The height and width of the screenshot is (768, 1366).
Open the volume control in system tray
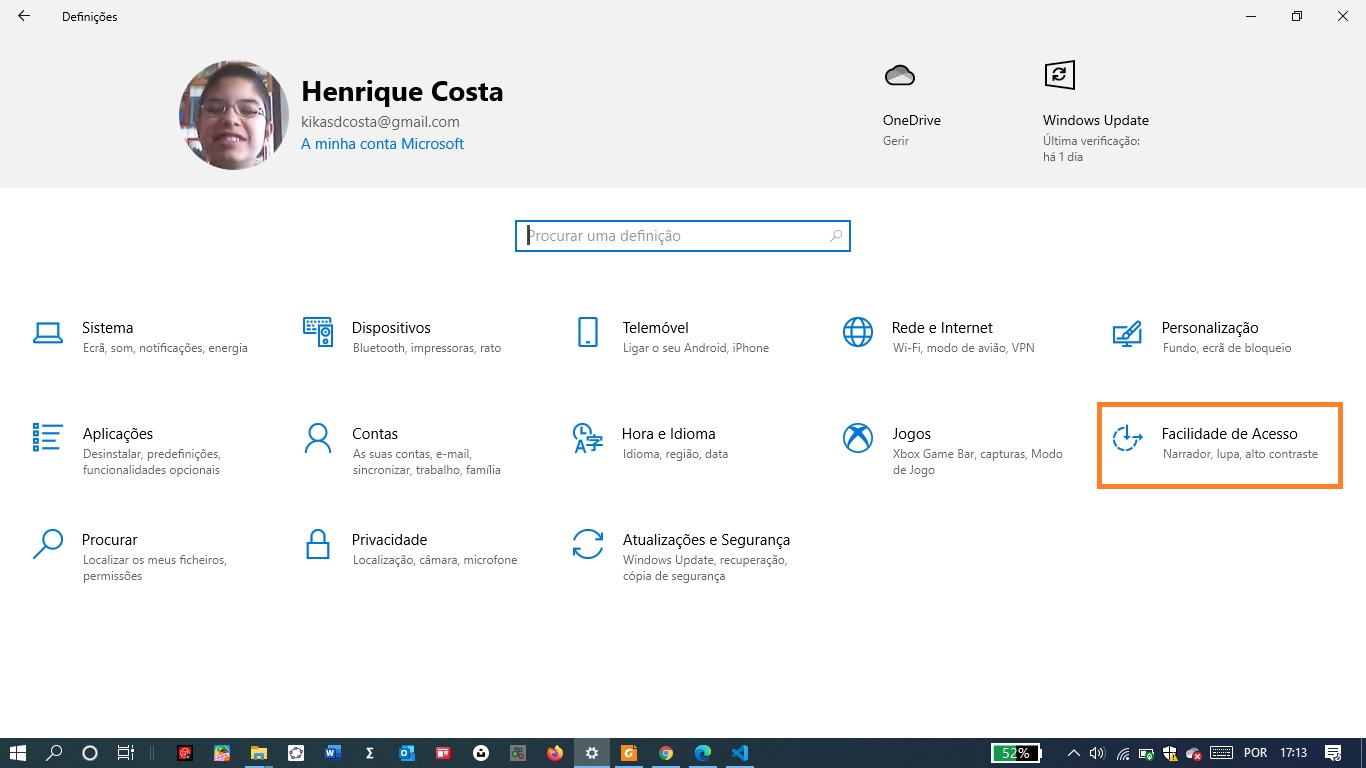point(1097,753)
